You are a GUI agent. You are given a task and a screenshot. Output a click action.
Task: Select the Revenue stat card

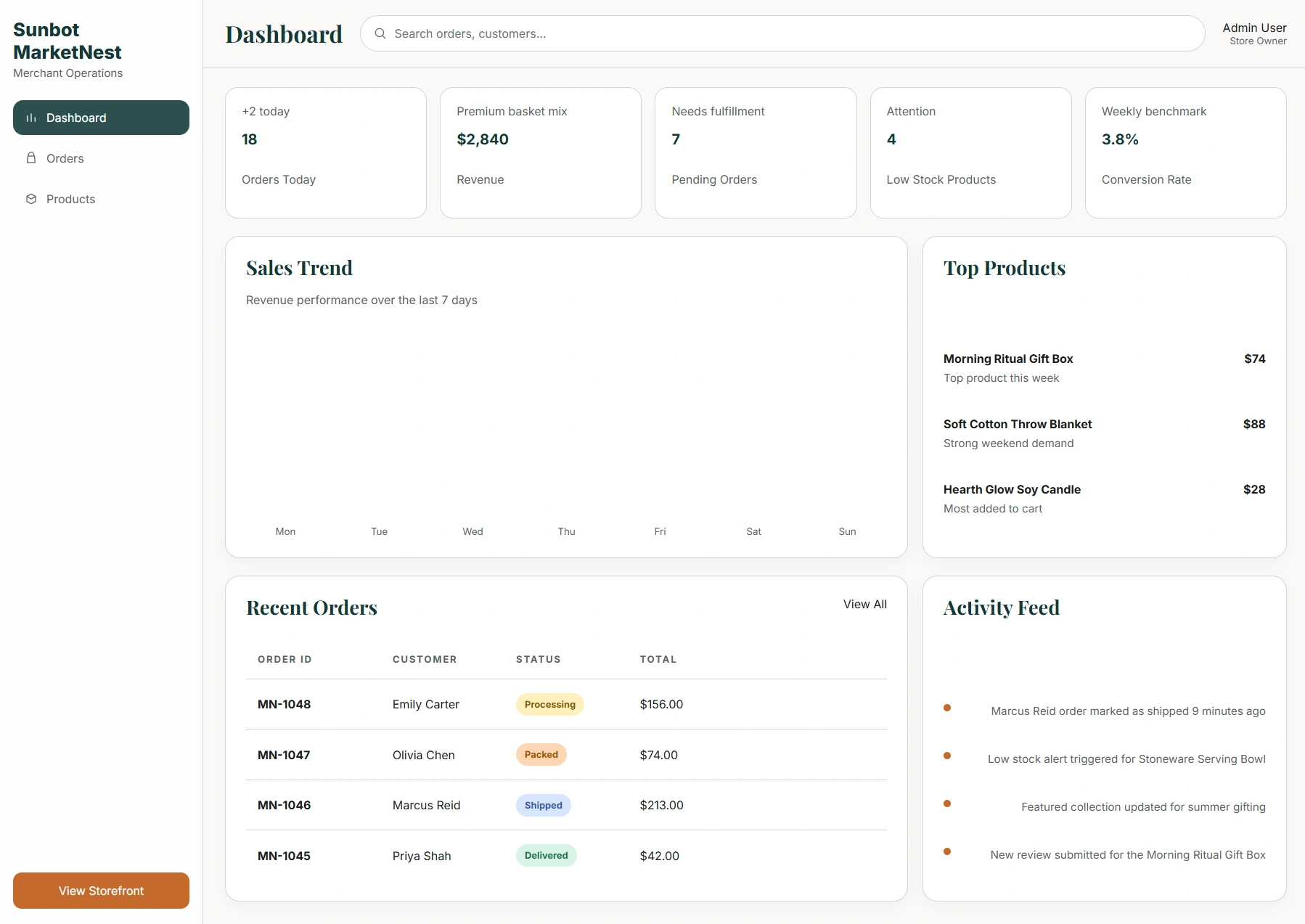[x=541, y=152]
